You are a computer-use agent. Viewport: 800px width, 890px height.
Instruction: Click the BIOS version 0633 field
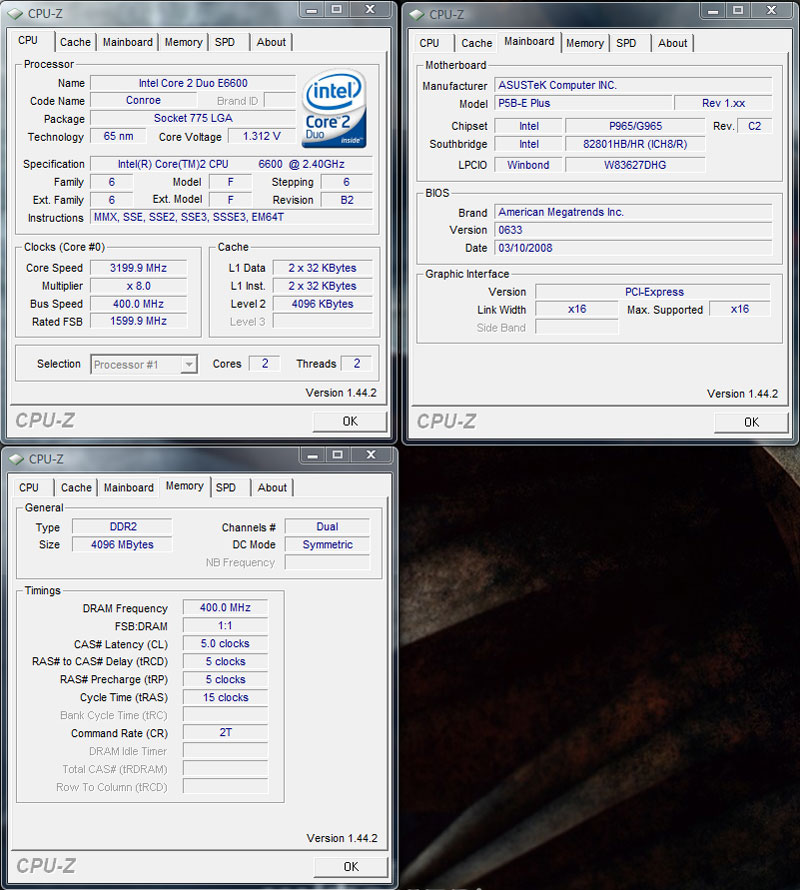point(633,230)
